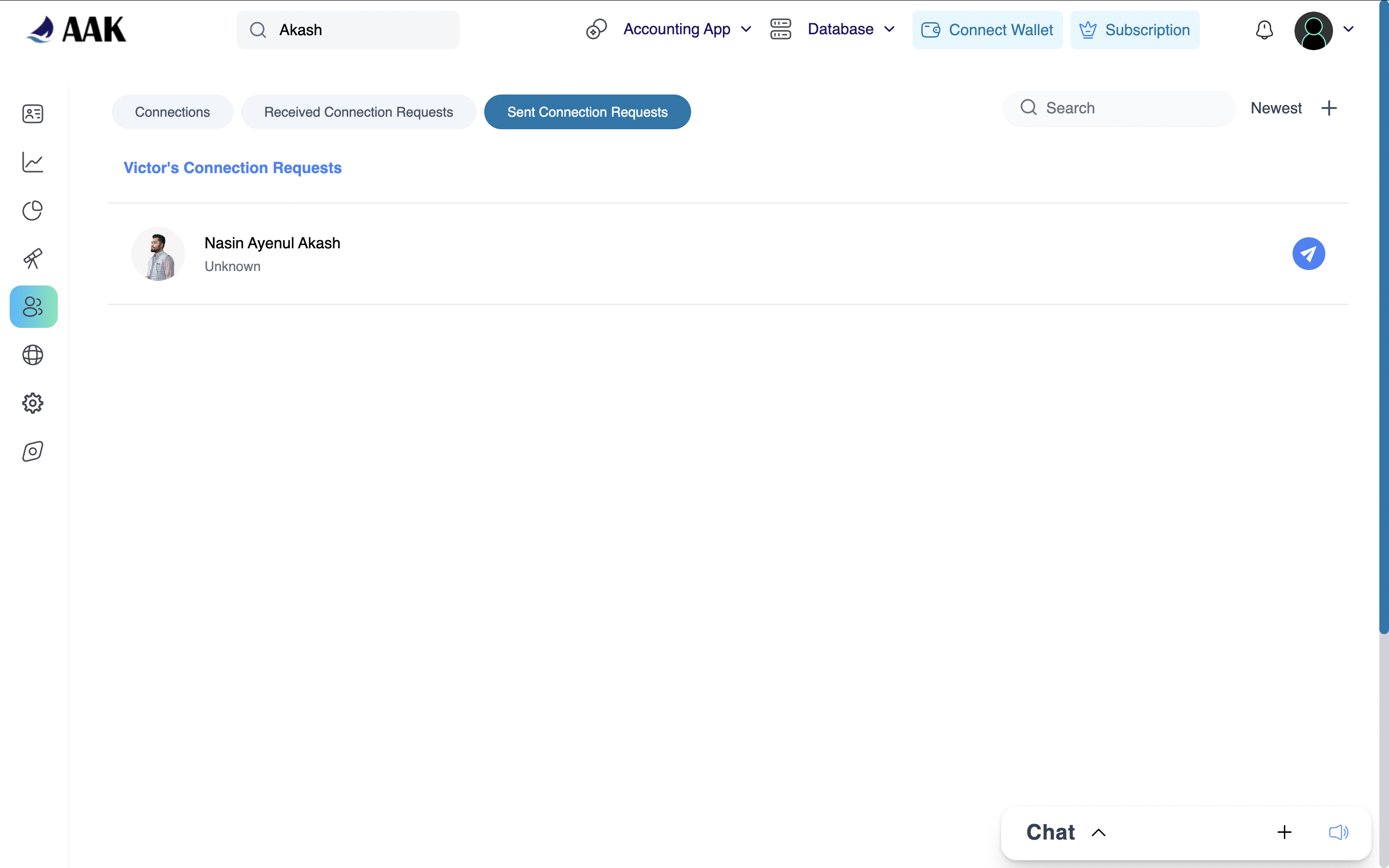1389x868 pixels.
Task: Select Sent Connection Requests tab
Action: pos(587,112)
